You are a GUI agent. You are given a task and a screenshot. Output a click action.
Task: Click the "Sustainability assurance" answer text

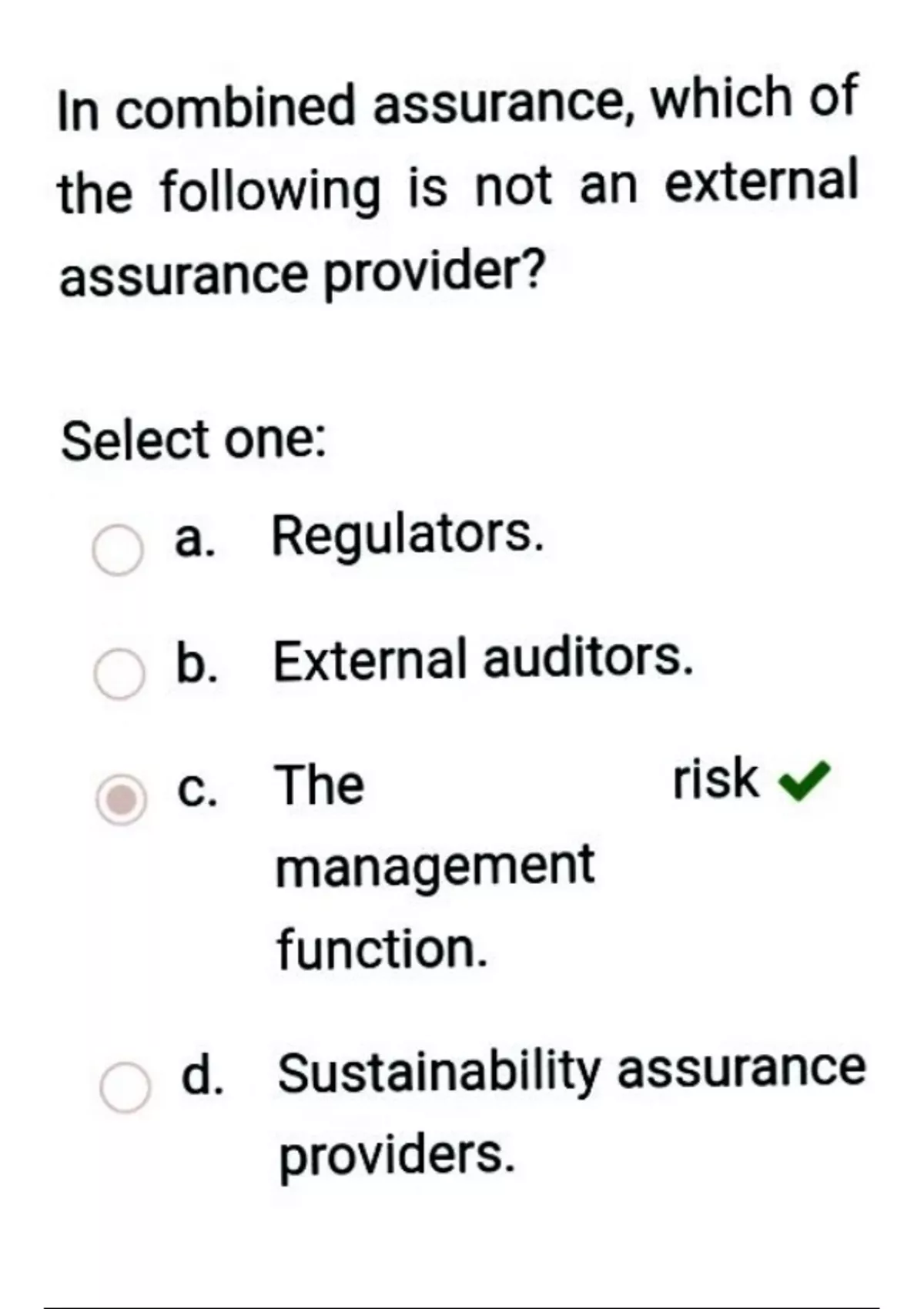tap(571, 1070)
